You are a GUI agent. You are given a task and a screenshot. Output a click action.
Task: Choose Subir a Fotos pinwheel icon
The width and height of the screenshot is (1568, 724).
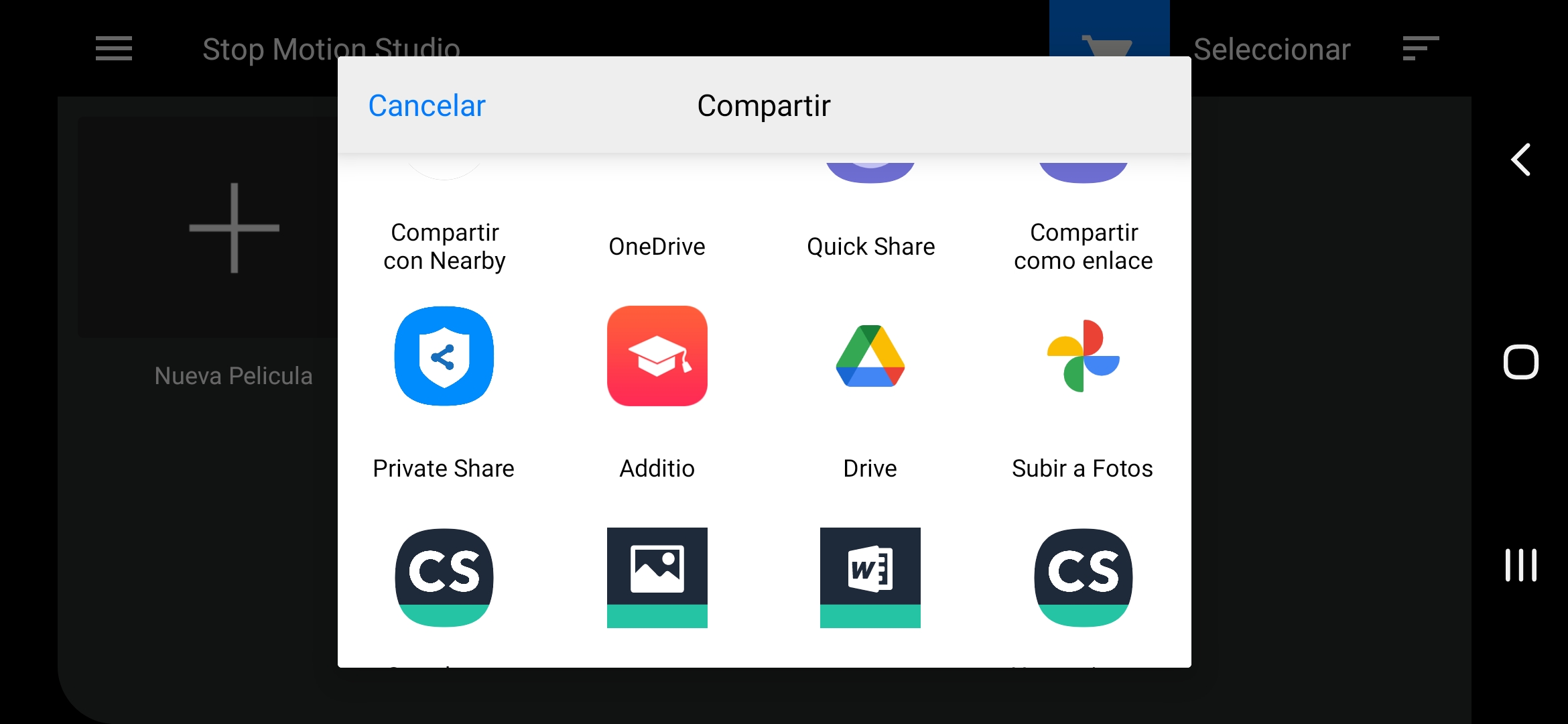coord(1083,356)
